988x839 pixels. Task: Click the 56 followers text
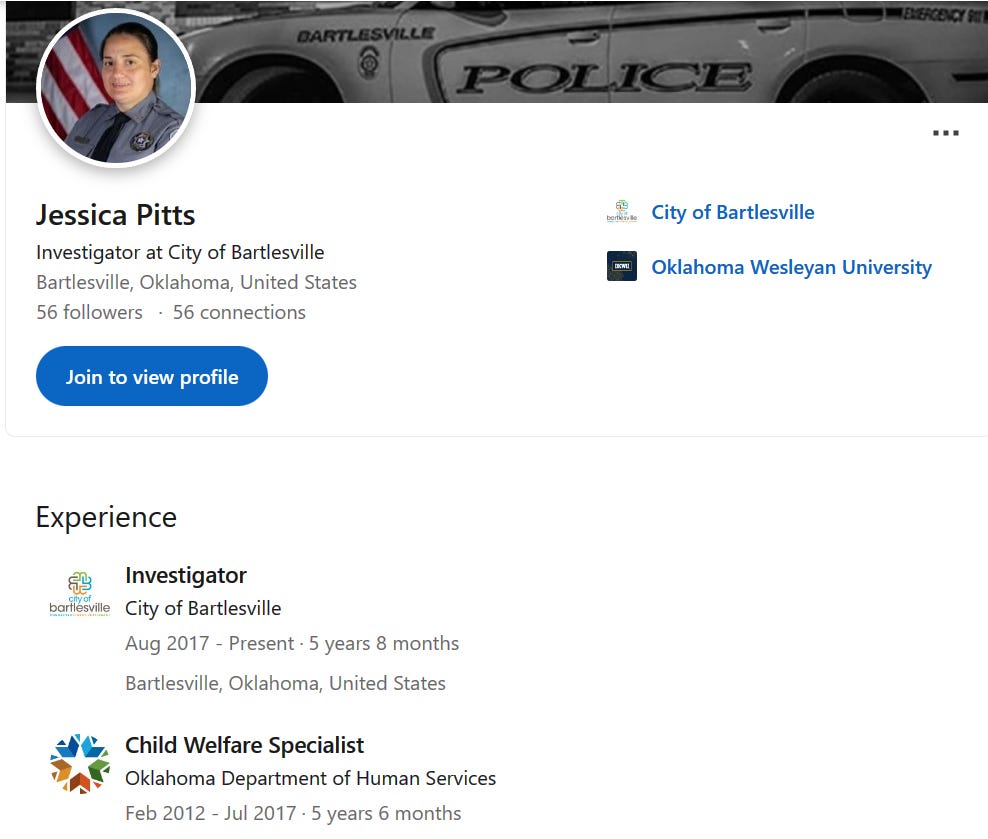89,312
